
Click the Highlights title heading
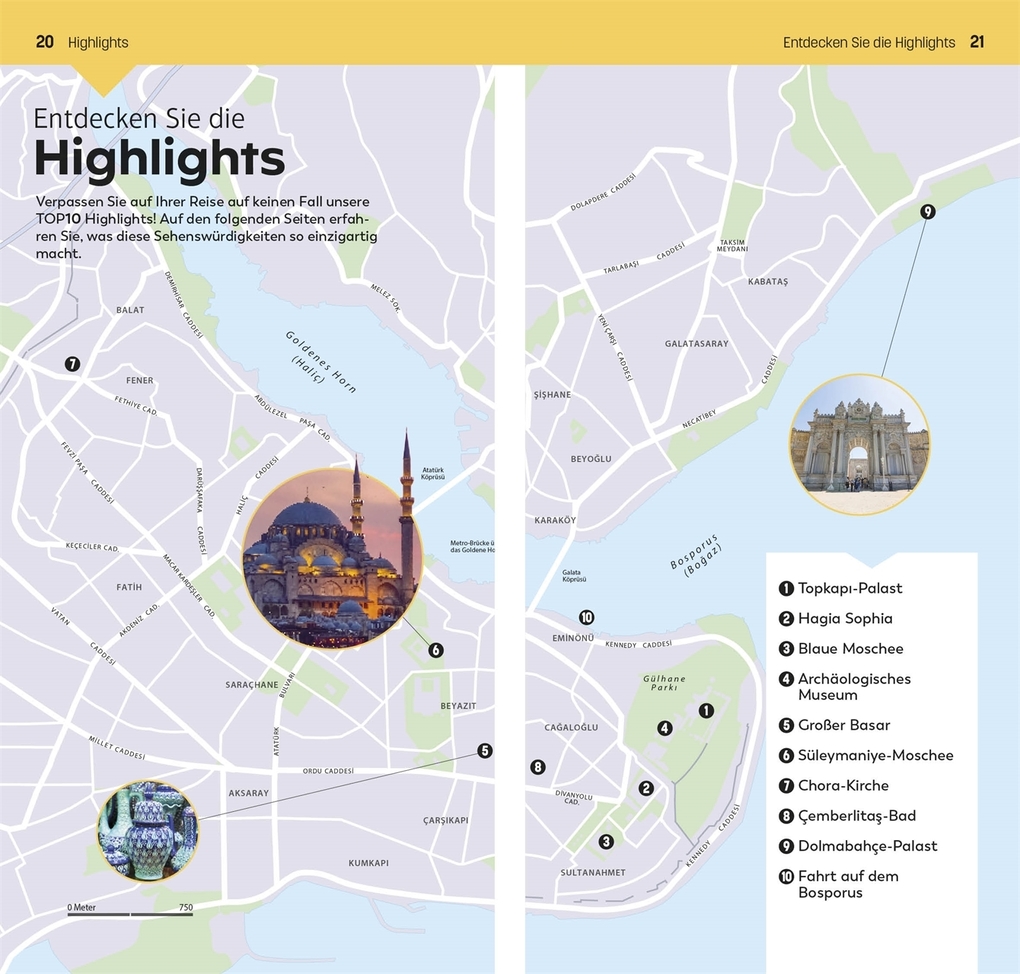159,158
